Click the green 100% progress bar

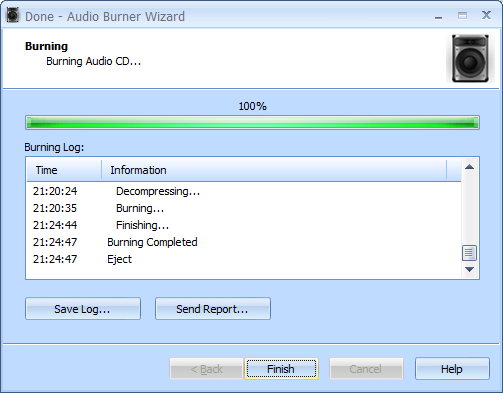click(x=252, y=122)
